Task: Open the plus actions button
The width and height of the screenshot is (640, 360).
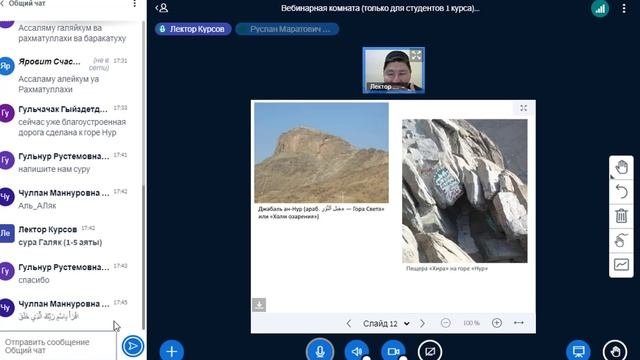Action: pyautogui.click(x=172, y=351)
